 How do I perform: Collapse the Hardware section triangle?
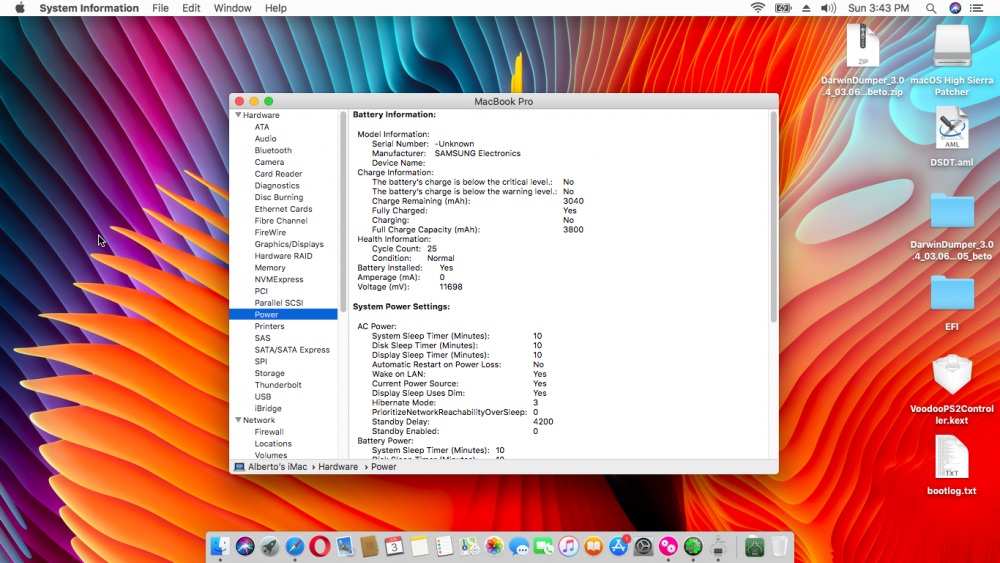(238, 115)
